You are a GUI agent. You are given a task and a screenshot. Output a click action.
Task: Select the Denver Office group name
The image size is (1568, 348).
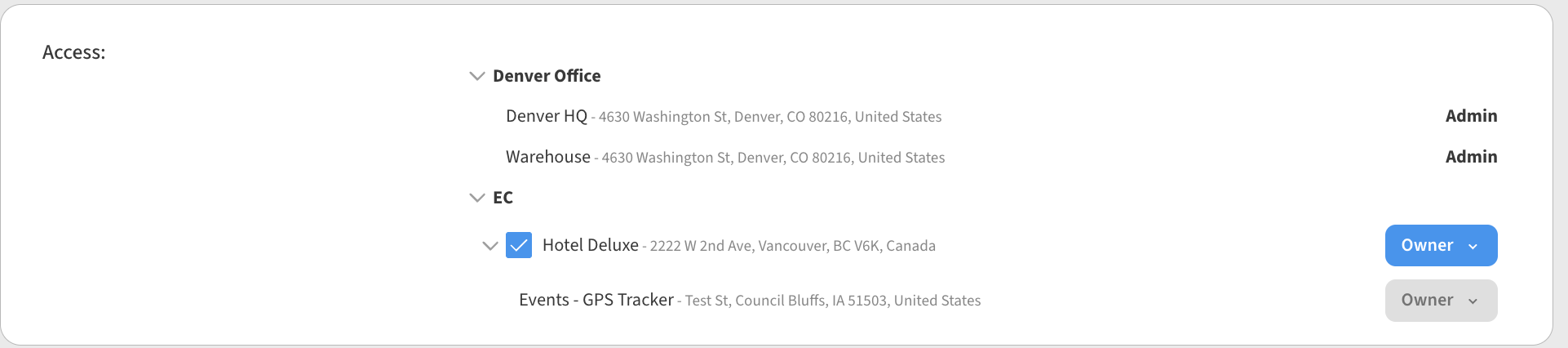(547, 76)
